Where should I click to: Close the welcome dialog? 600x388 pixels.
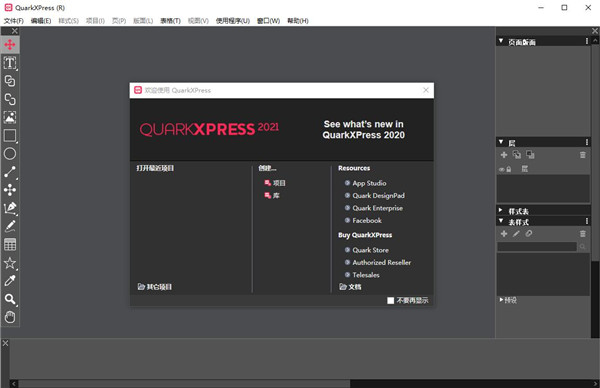click(x=426, y=90)
